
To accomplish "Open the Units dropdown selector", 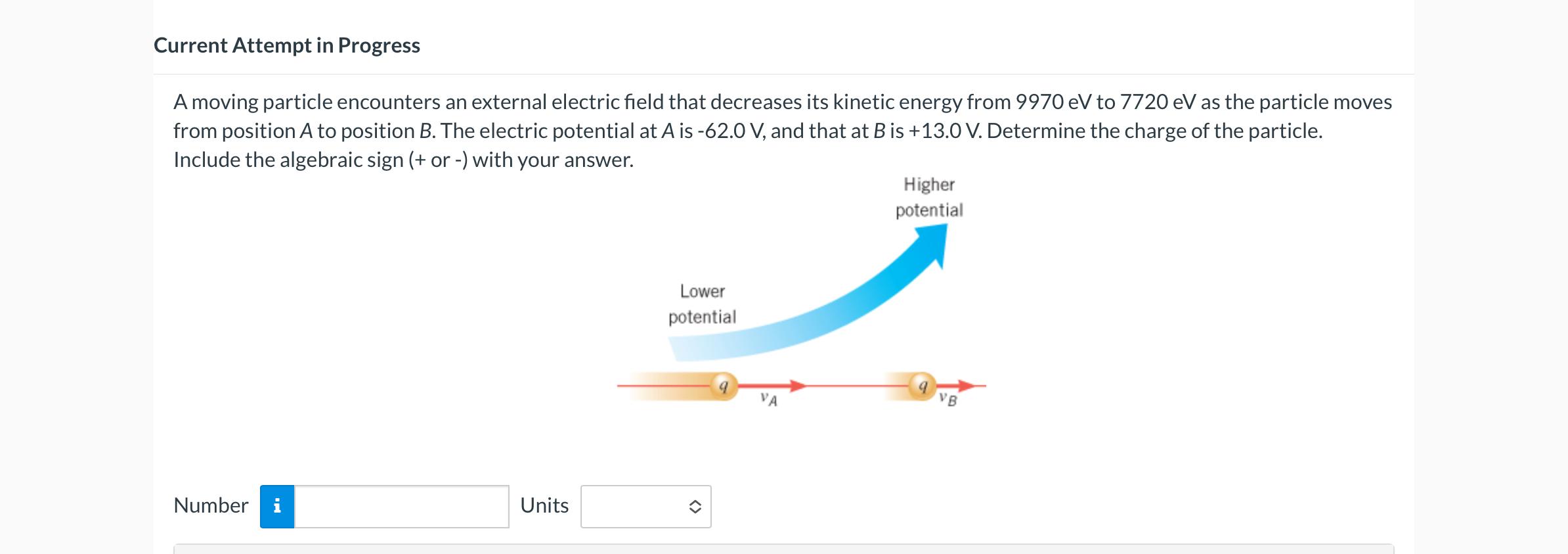I will pos(645,506).
